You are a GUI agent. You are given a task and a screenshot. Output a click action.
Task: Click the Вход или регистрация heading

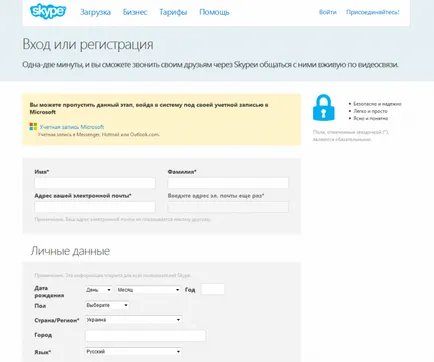tap(88, 44)
